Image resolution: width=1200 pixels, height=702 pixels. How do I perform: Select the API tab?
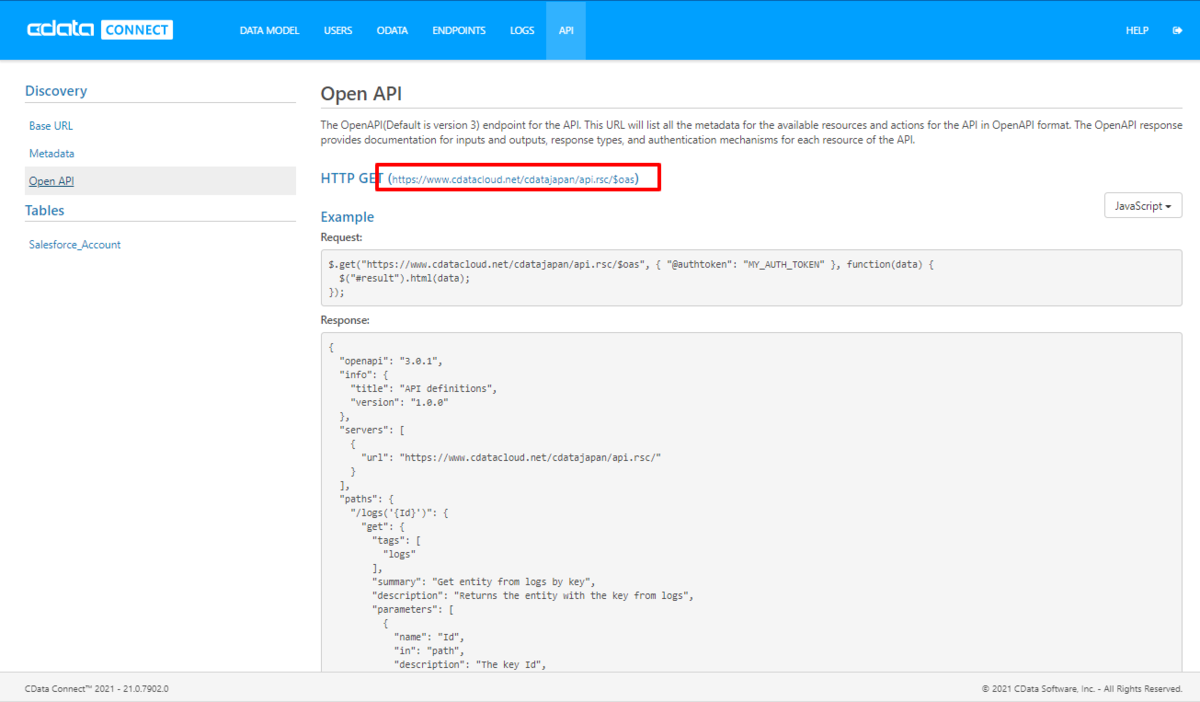pyautogui.click(x=566, y=30)
